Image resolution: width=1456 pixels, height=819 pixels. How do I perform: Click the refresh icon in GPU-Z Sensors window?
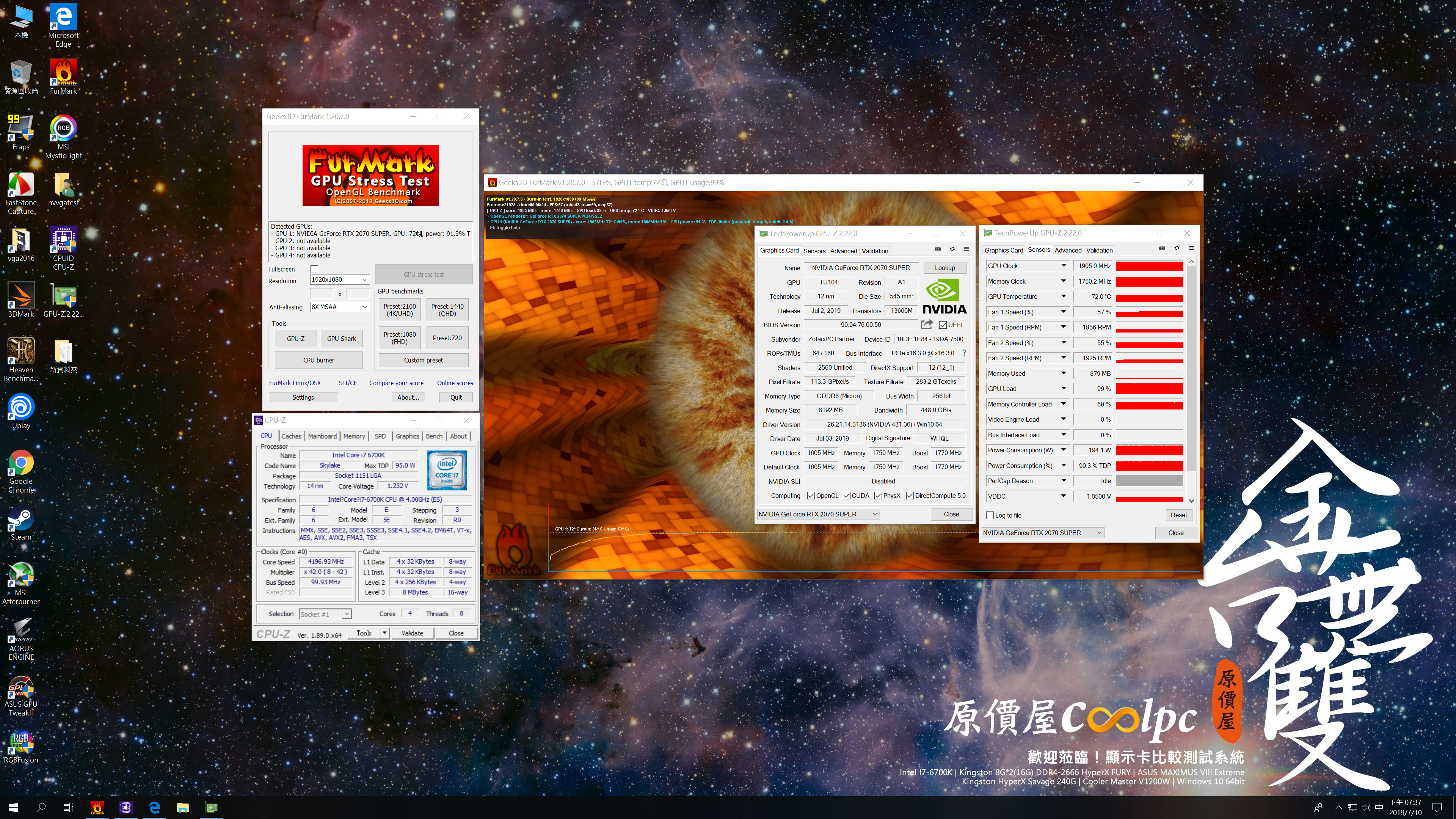point(1177,248)
